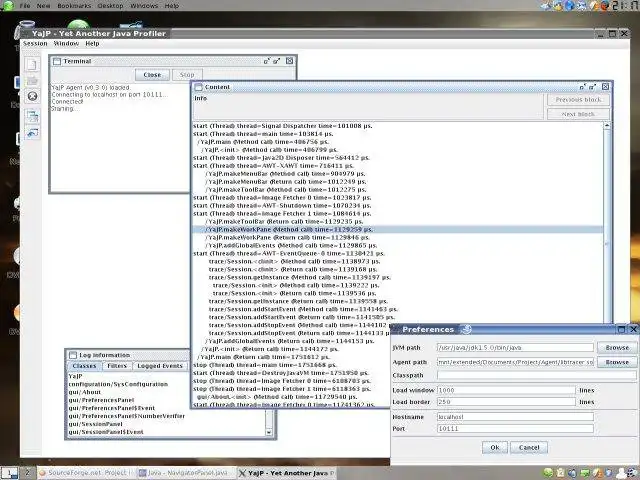The width and height of the screenshot is (640, 480).
Task: Click the cascade windows icon in sidebar
Action: pos(32,117)
